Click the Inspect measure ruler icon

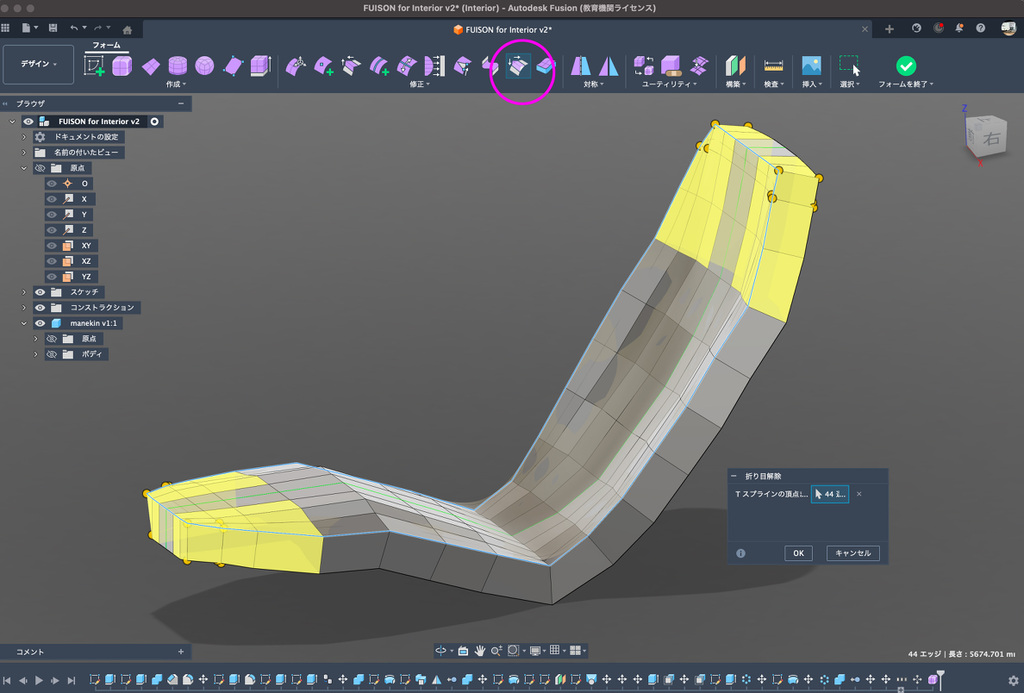773,66
